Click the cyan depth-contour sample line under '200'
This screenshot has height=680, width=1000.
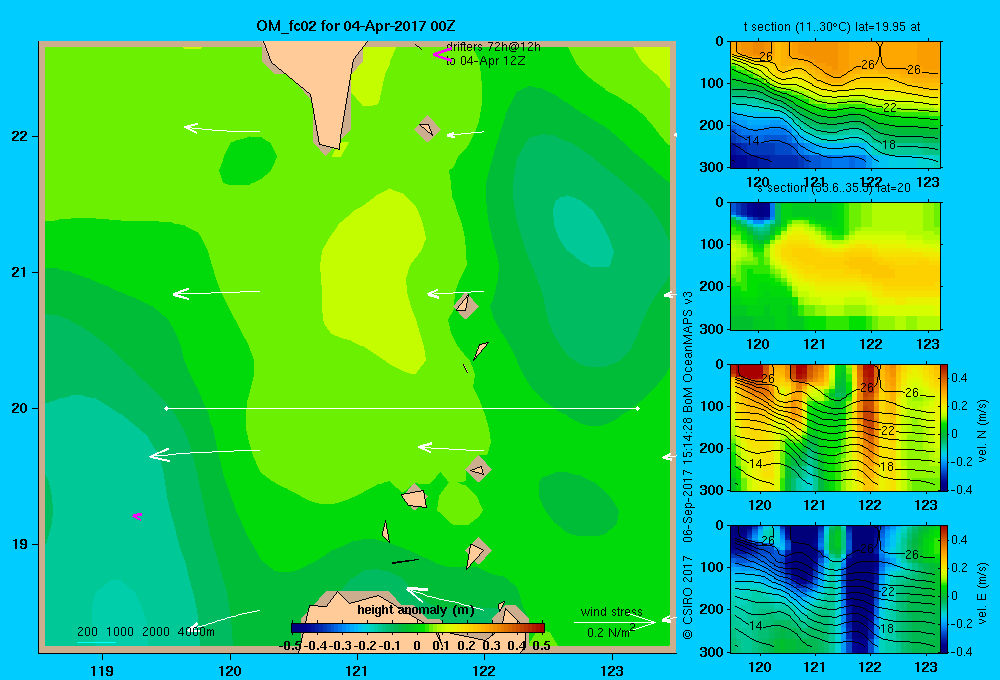point(96,641)
